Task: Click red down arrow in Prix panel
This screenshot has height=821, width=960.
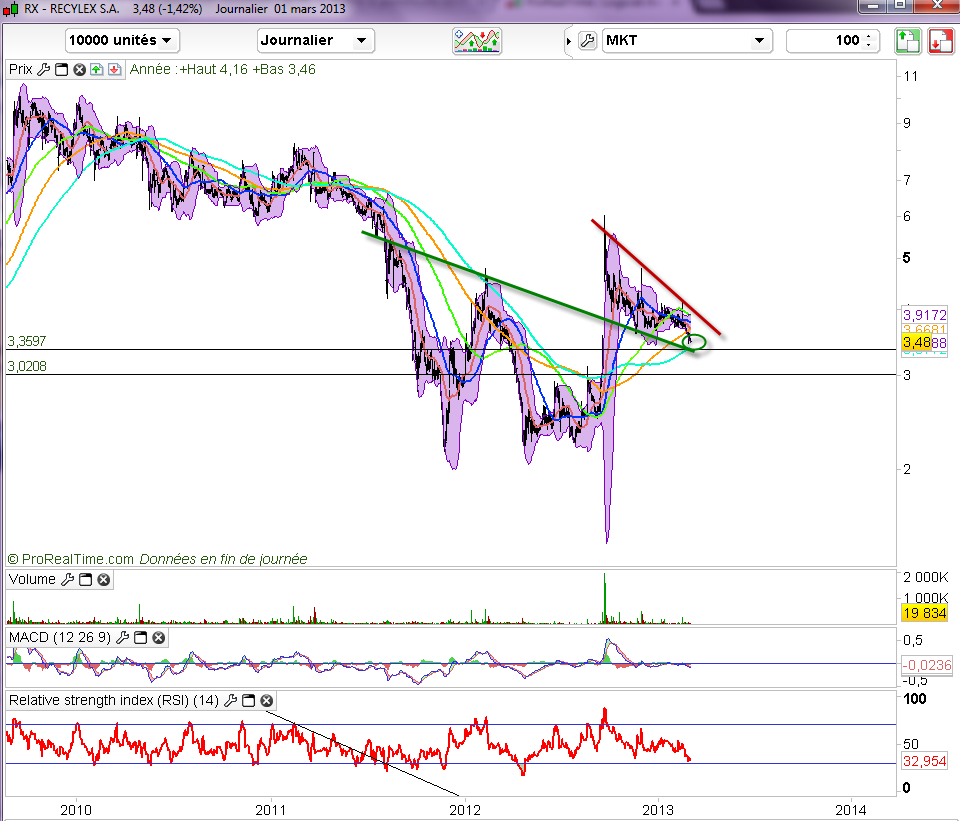Action: 114,70
